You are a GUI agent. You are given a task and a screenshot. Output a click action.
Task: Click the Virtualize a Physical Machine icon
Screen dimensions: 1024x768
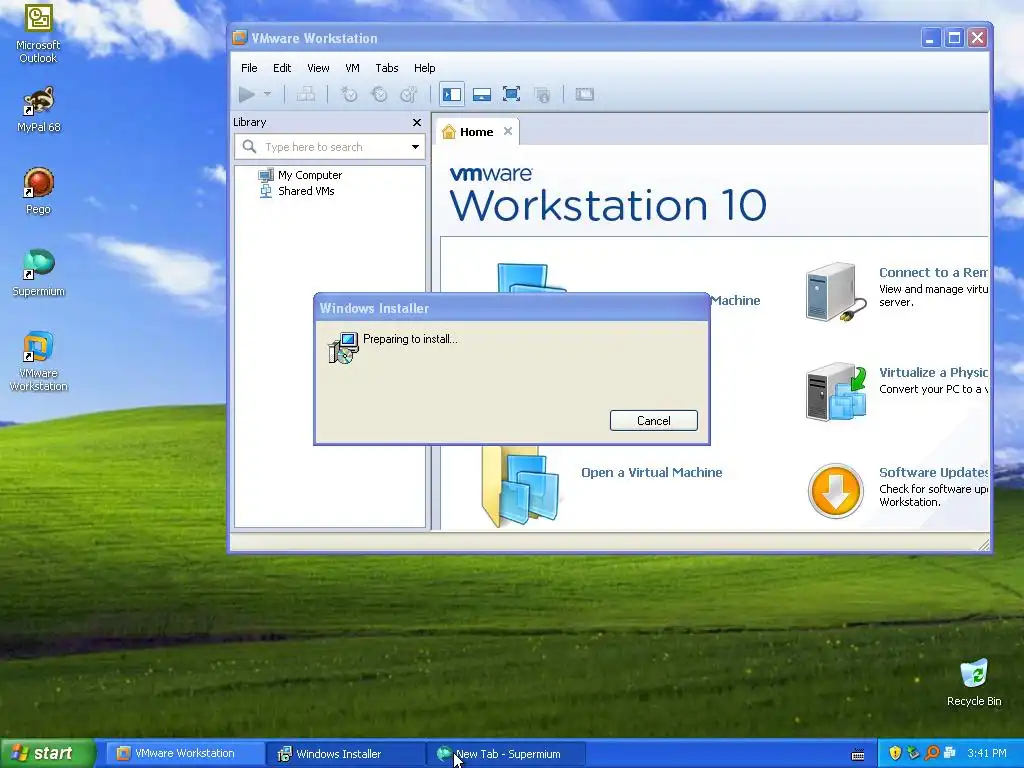(836, 392)
